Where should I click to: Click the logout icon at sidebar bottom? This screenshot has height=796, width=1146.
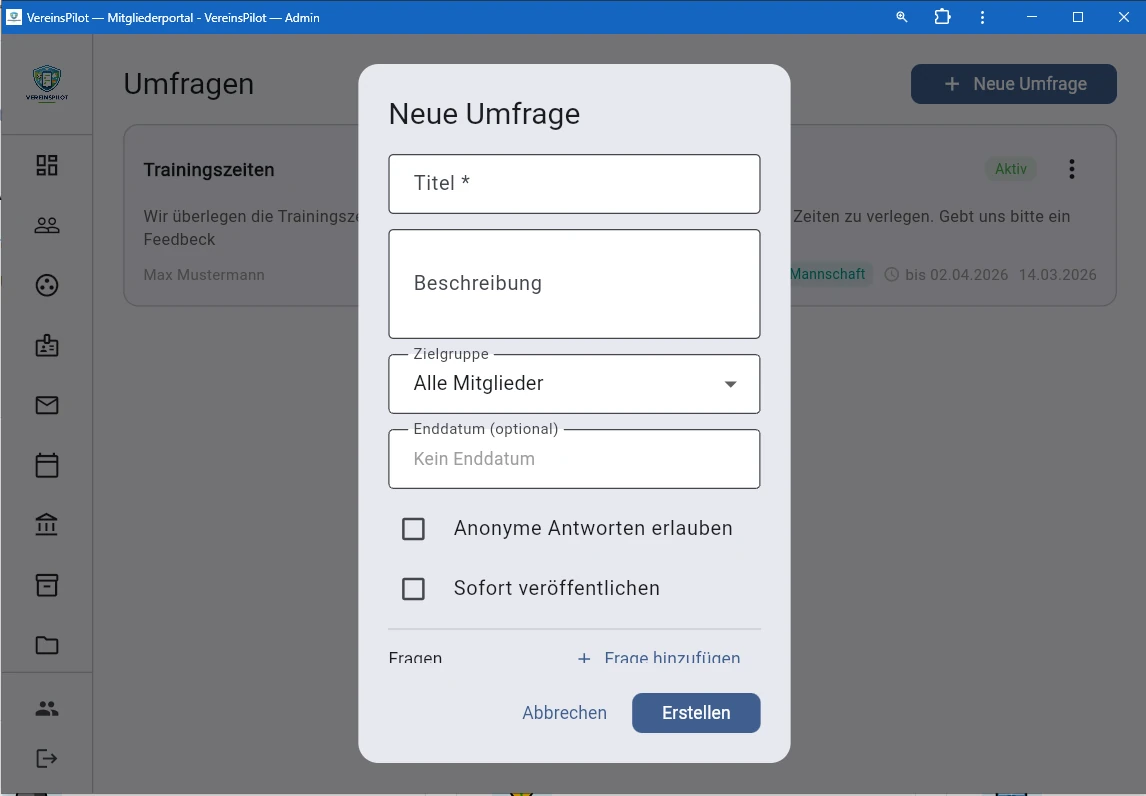tap(46, 758)
